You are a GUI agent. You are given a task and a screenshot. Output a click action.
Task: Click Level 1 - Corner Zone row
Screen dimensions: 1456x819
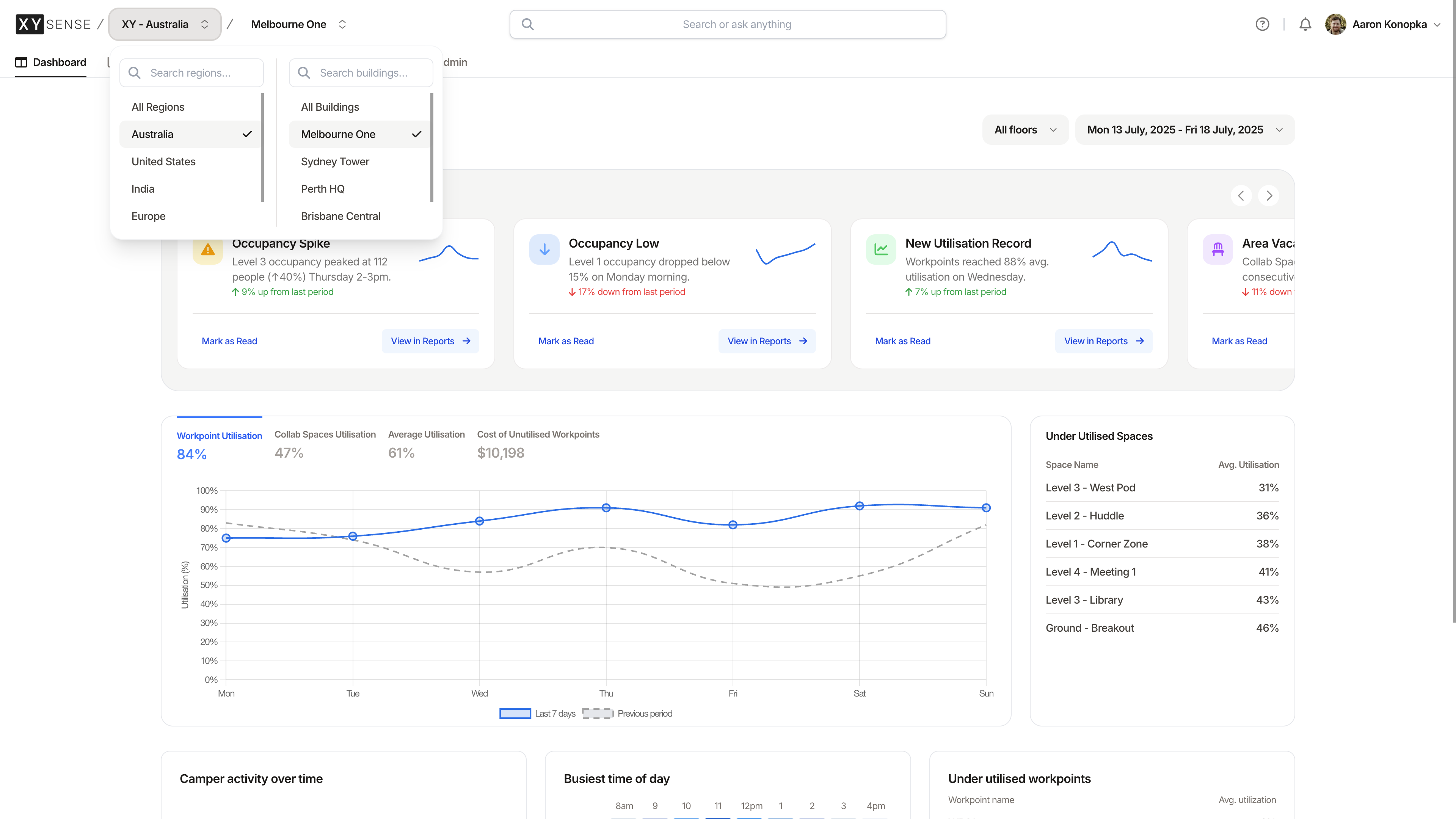[1162, 544]
